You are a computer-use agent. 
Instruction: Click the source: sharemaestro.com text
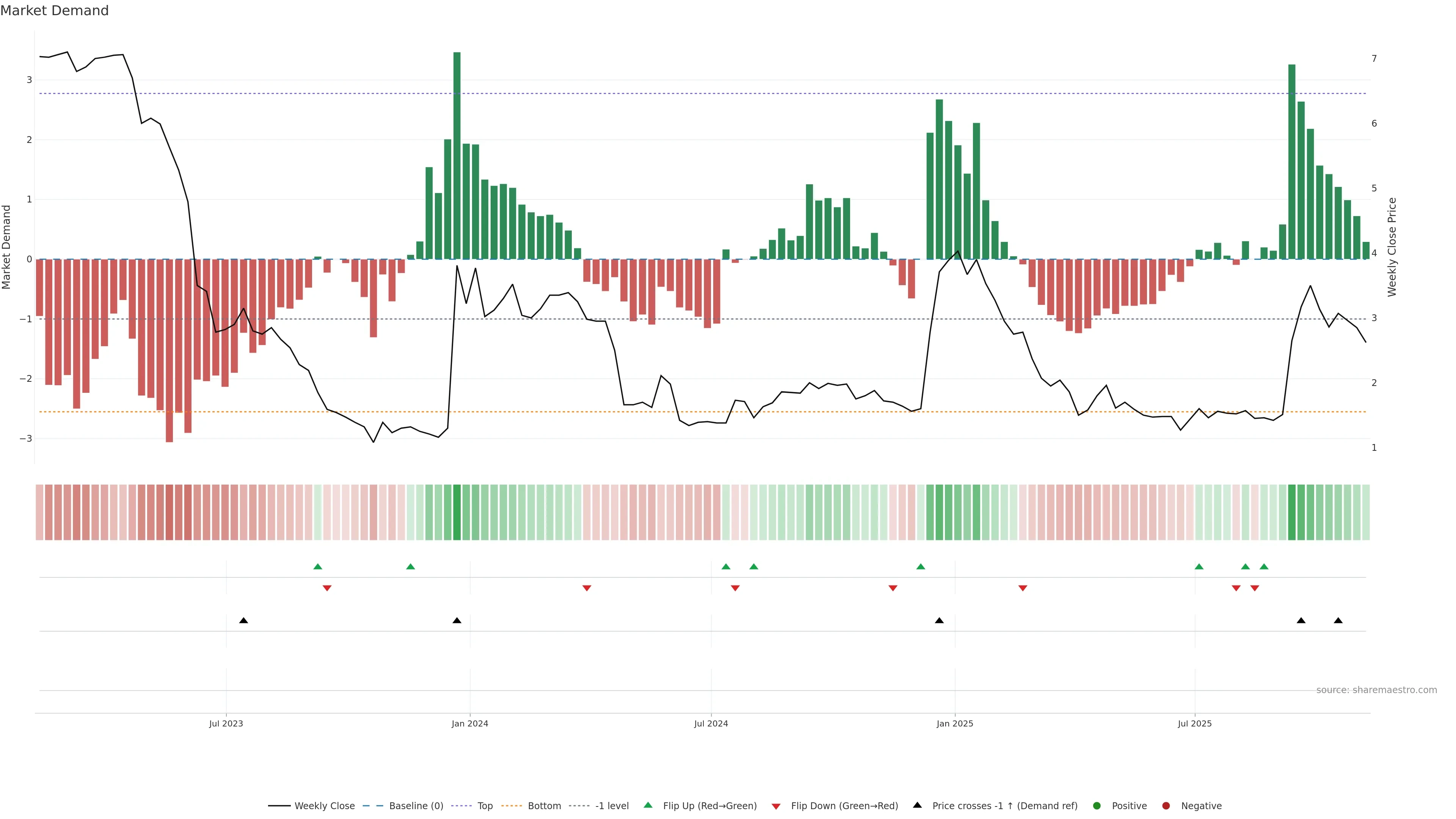pyautogui.click(x=1376, y=690)
